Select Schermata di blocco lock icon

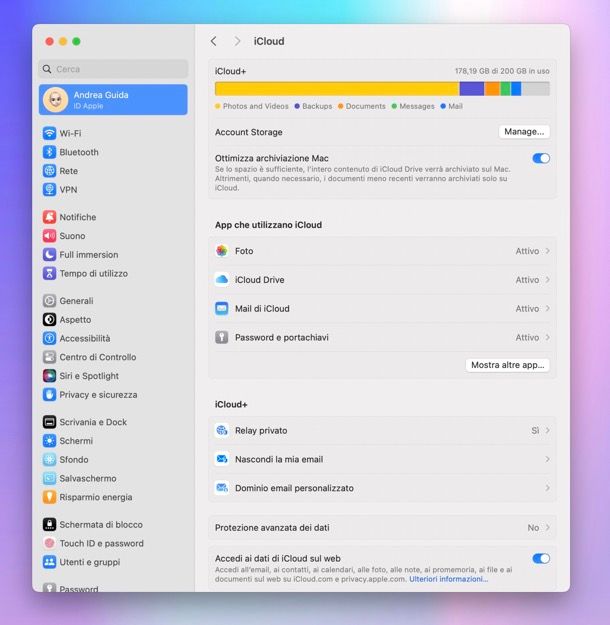pos(49,524)
